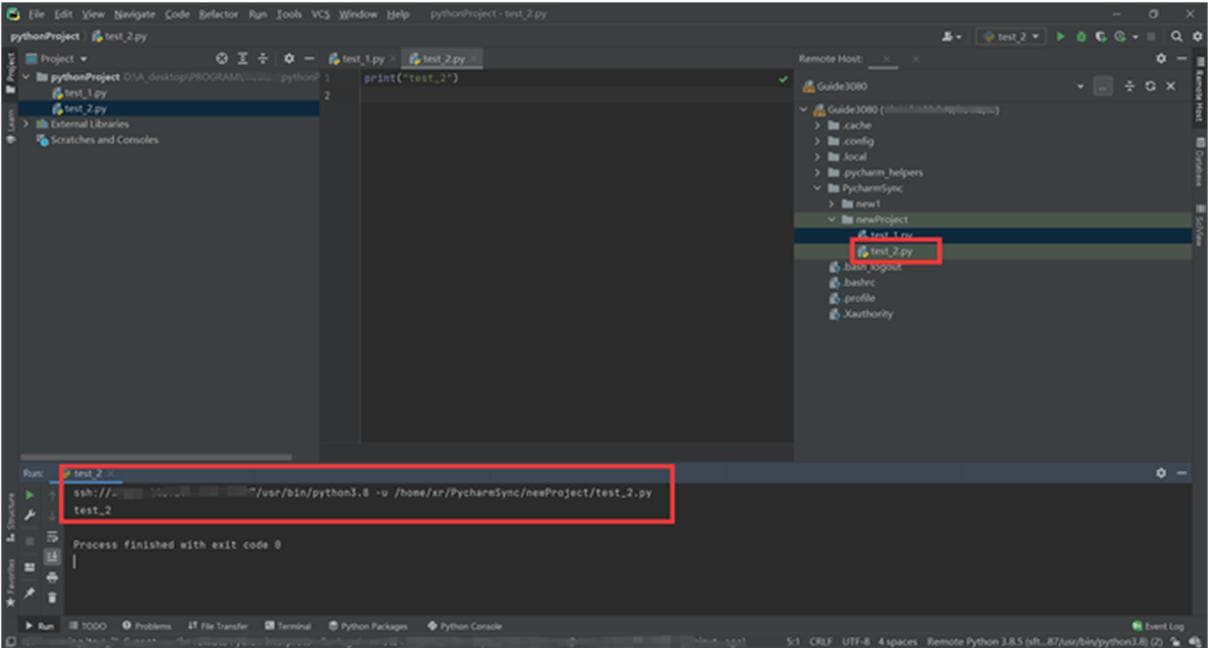The width and height of the screenshot is (1208, 648).
Task: Collapse the PycharmSync folder in Remote Host
Action: tap(818, 188)
